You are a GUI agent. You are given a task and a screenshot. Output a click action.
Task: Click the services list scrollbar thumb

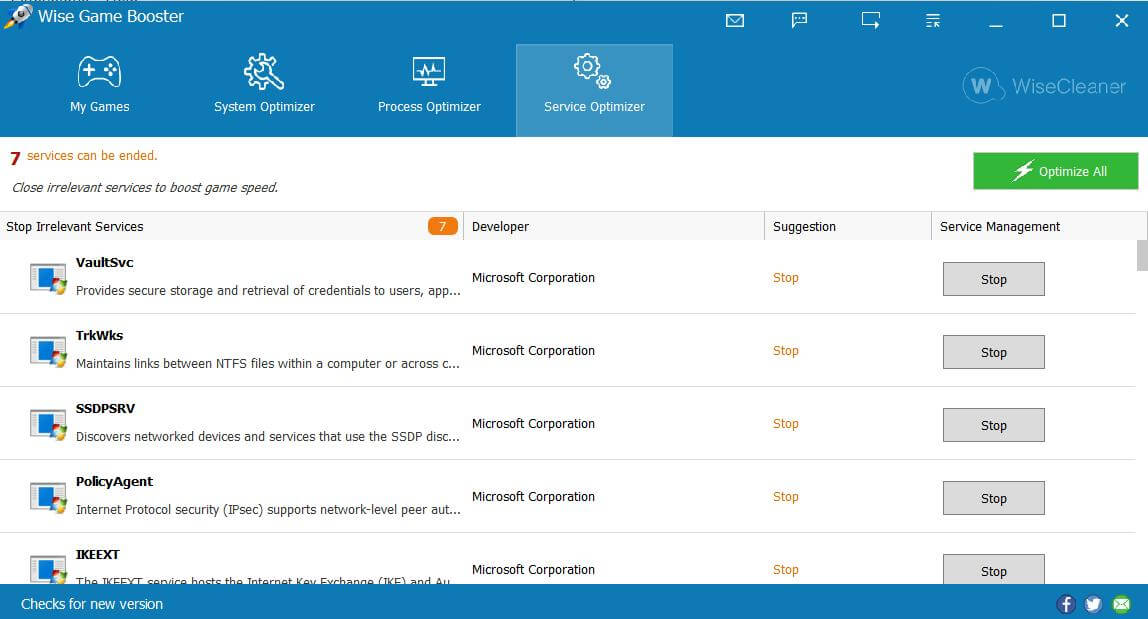coord(1141,256)
